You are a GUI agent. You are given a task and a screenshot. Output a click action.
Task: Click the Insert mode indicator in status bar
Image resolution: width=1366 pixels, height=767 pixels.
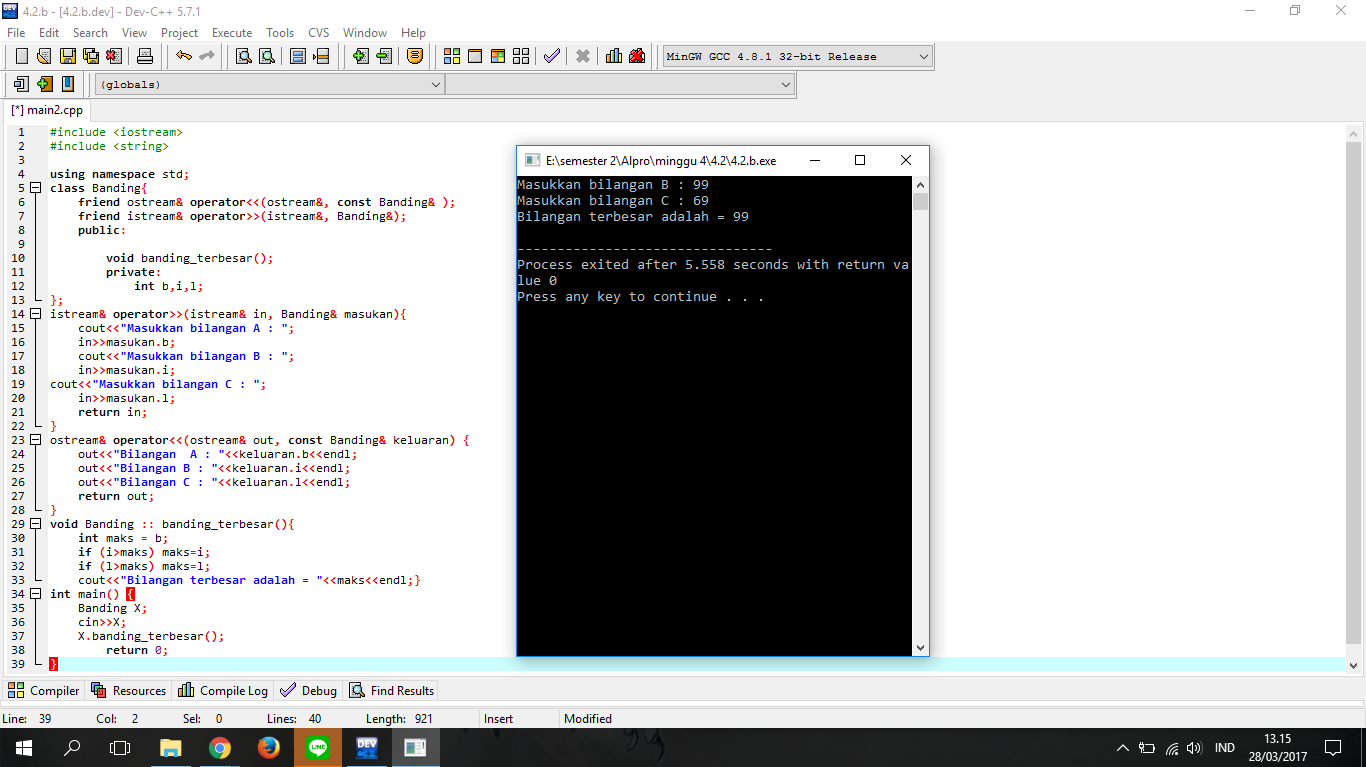(498, 718)
